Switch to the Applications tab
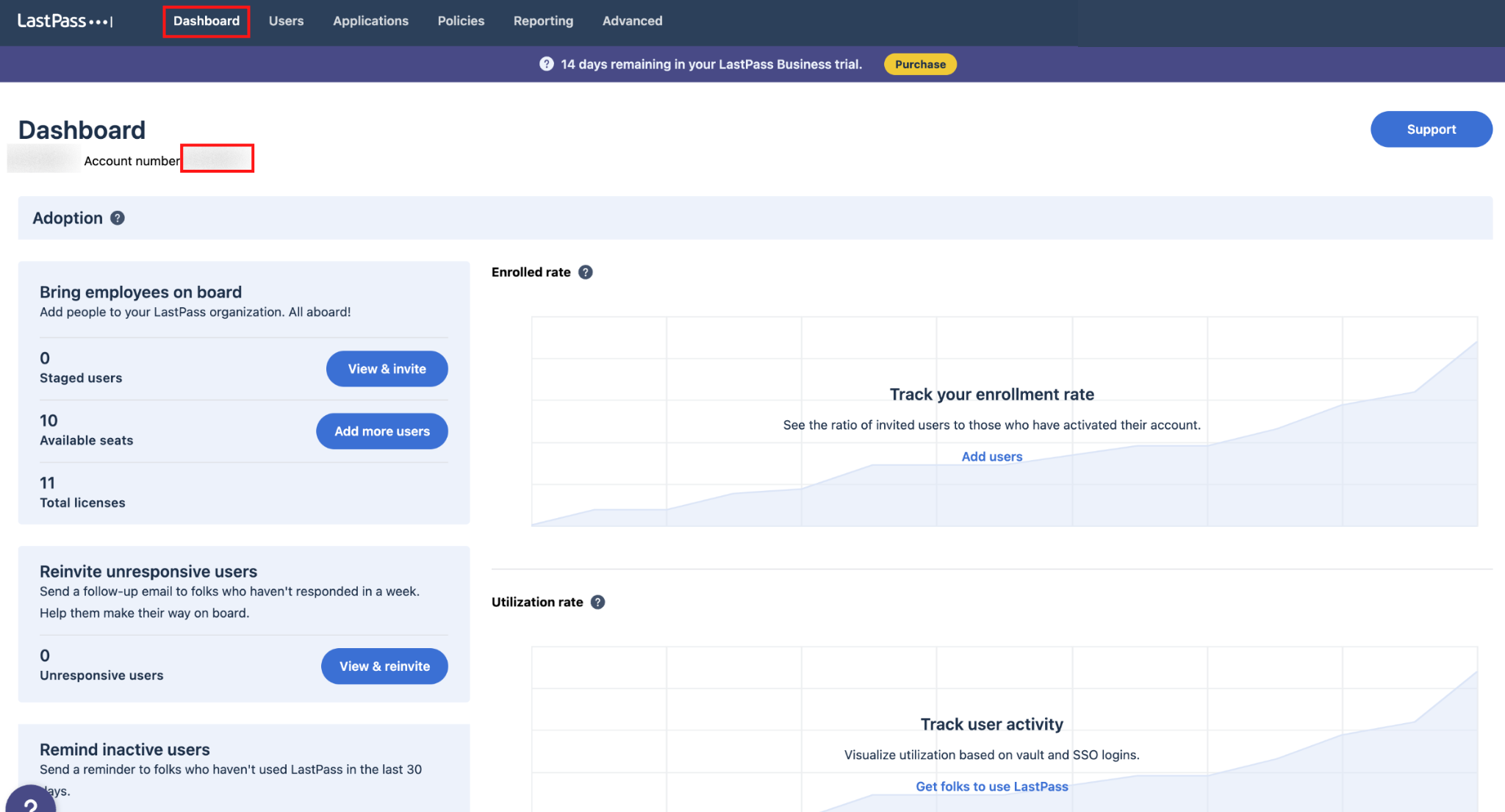Screen dimensions: 1505x812 coord(370,21)
